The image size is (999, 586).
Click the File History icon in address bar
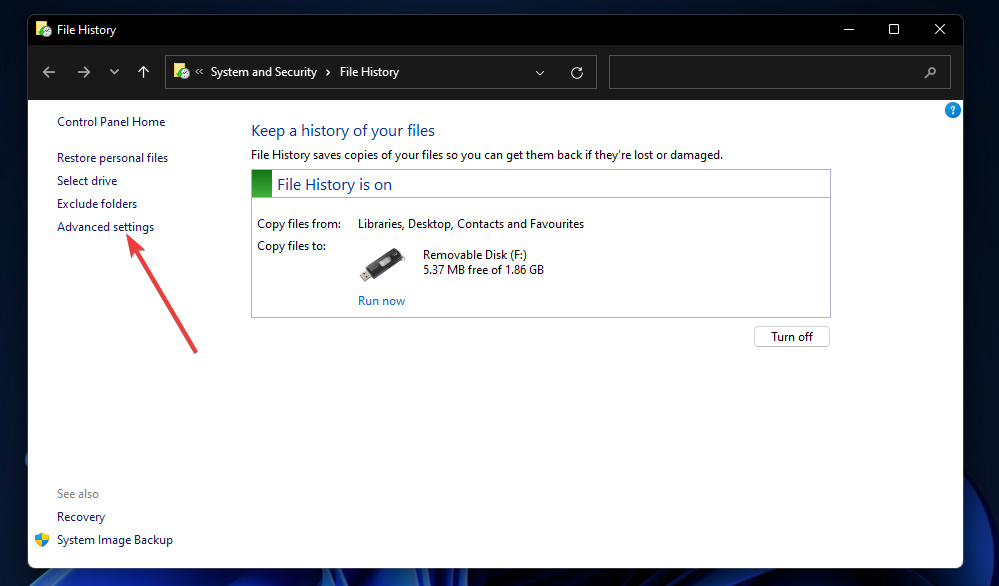[x=182, y=71]
